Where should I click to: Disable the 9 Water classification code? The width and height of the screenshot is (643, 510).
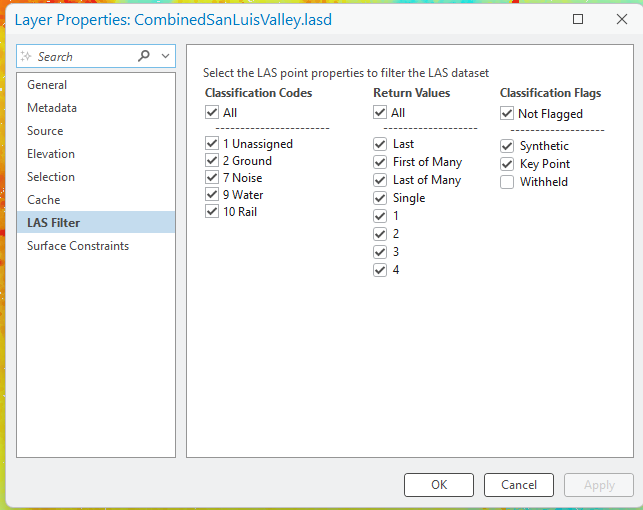point(212,195)
